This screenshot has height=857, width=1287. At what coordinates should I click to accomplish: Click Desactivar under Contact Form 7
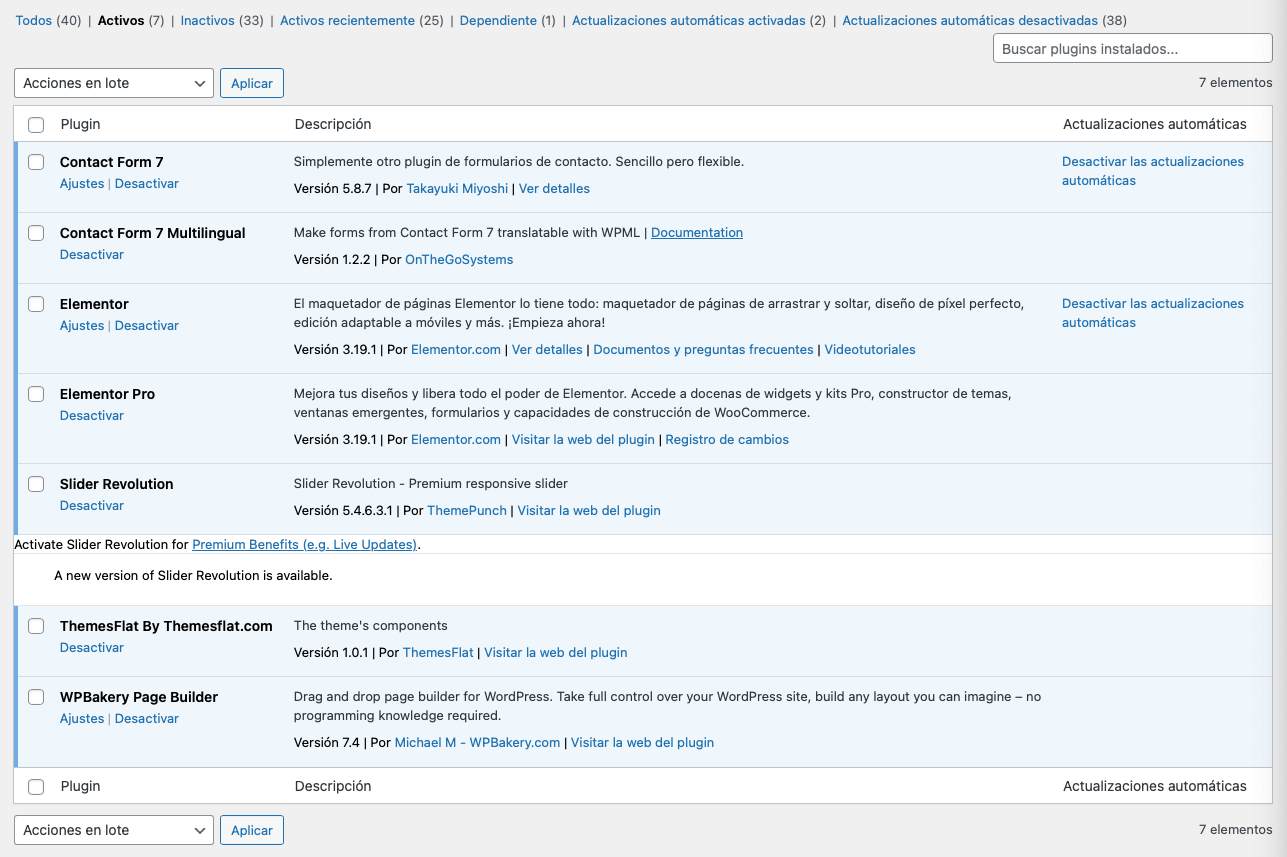[147, 184]
